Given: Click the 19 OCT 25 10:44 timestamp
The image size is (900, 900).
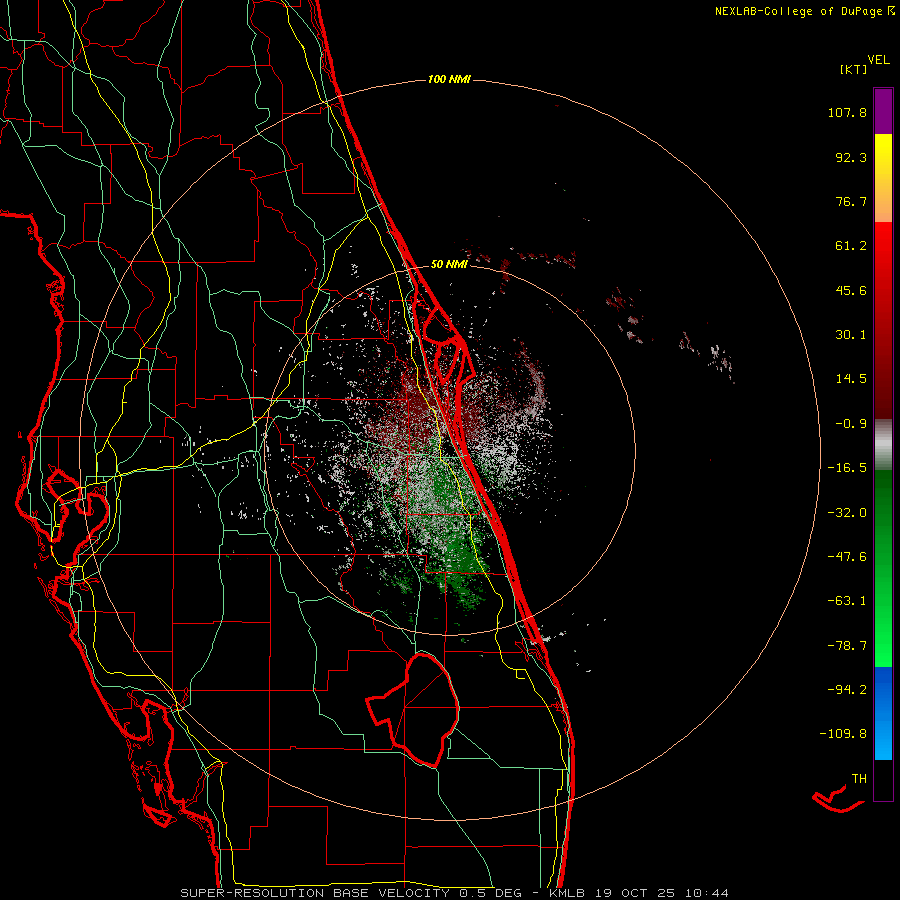Looking at the screenshot, I should click(662, 893).
